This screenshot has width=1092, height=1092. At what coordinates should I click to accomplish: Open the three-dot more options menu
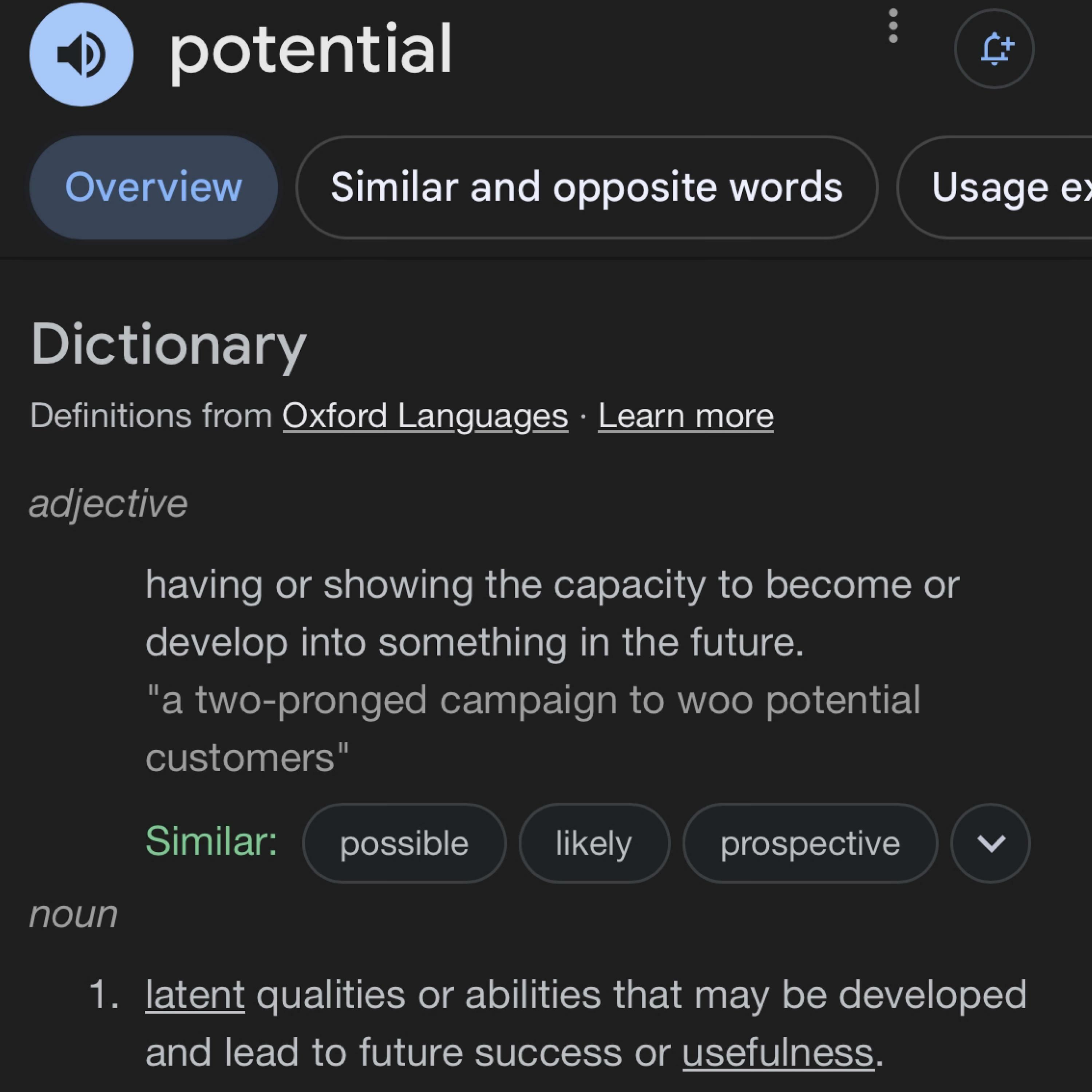coord(893,26)
